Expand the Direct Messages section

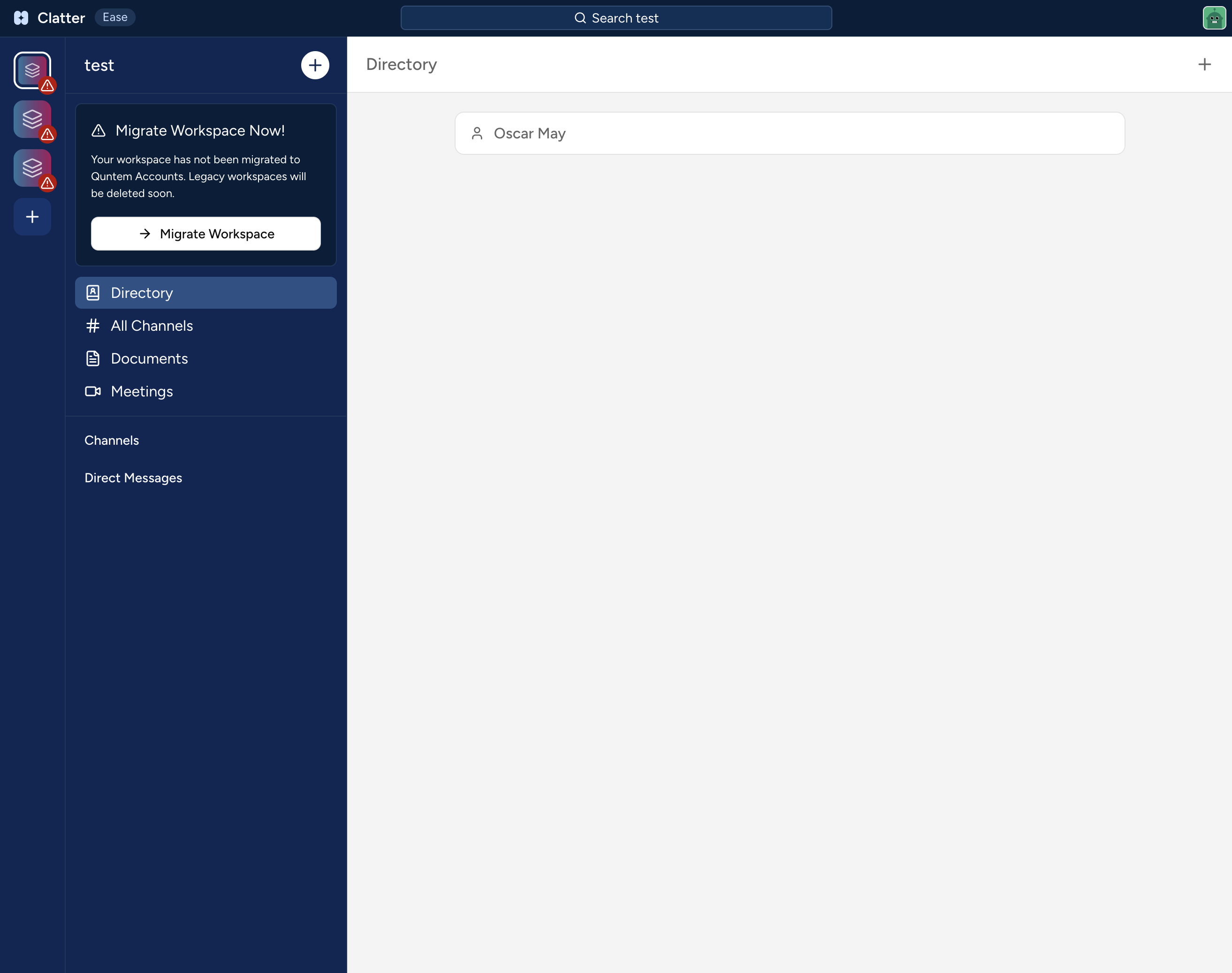pyautogui.click(x=133, y=478)
